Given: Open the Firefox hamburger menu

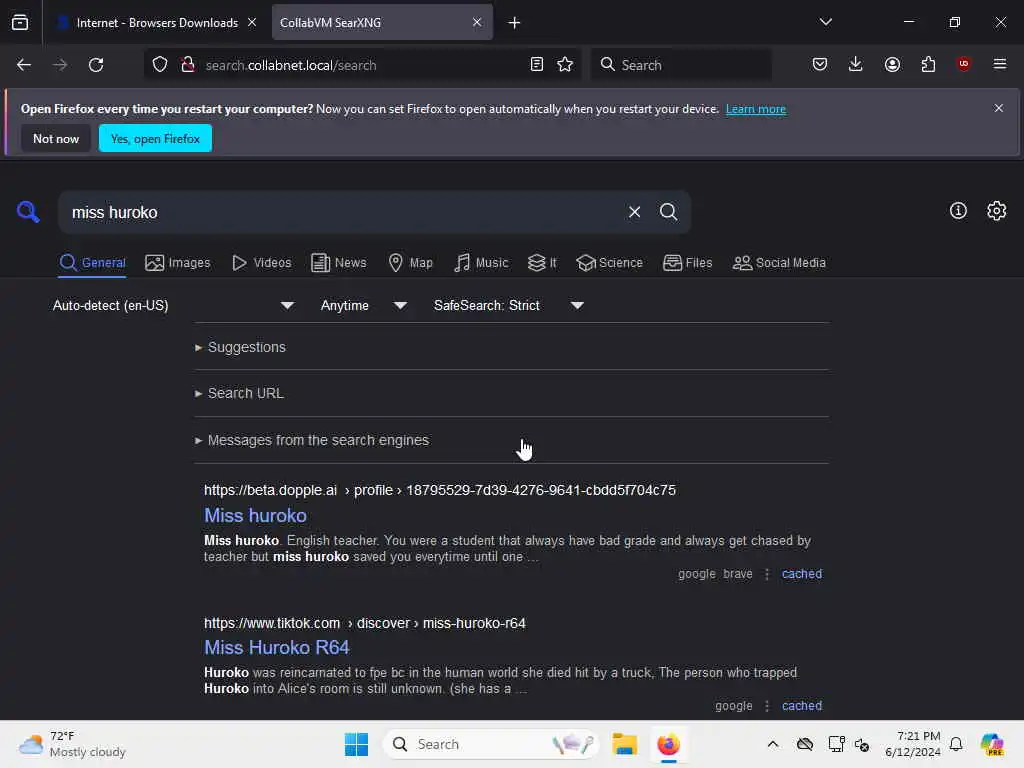Looking at the screenshot, I should coord(1000,64).
